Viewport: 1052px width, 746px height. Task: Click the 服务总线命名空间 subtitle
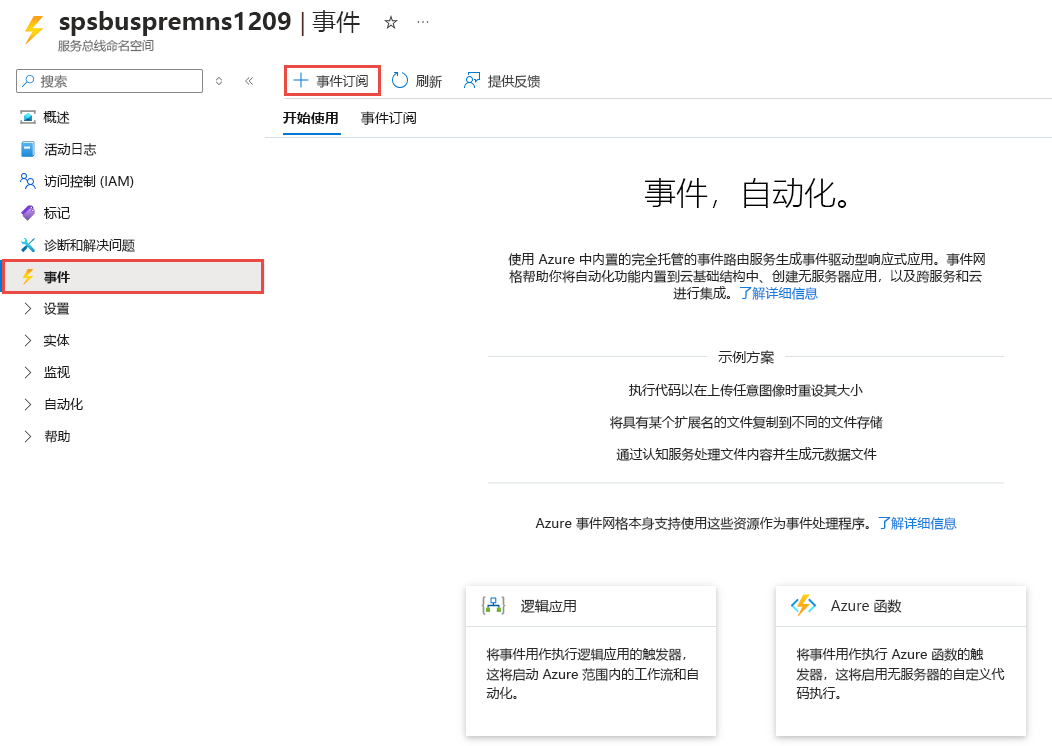pyautogui.click(x=105, y=46)
